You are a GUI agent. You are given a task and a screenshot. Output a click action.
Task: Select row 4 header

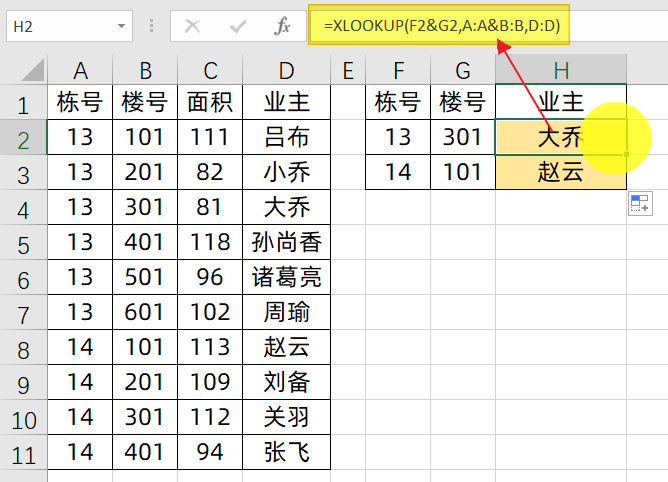click(23, 207)
